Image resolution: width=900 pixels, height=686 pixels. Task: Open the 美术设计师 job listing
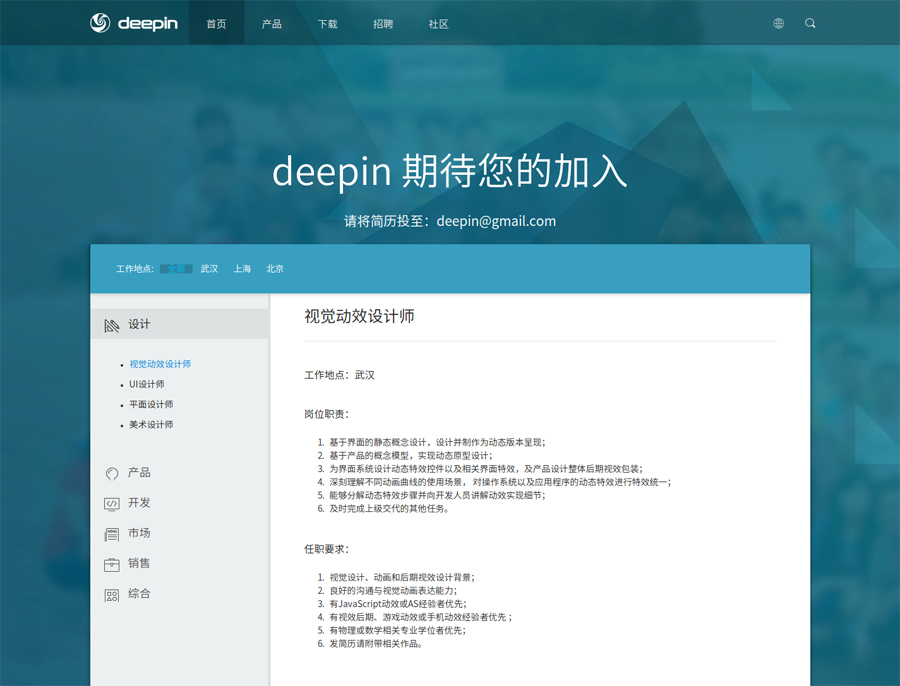(x=151, y=424)
